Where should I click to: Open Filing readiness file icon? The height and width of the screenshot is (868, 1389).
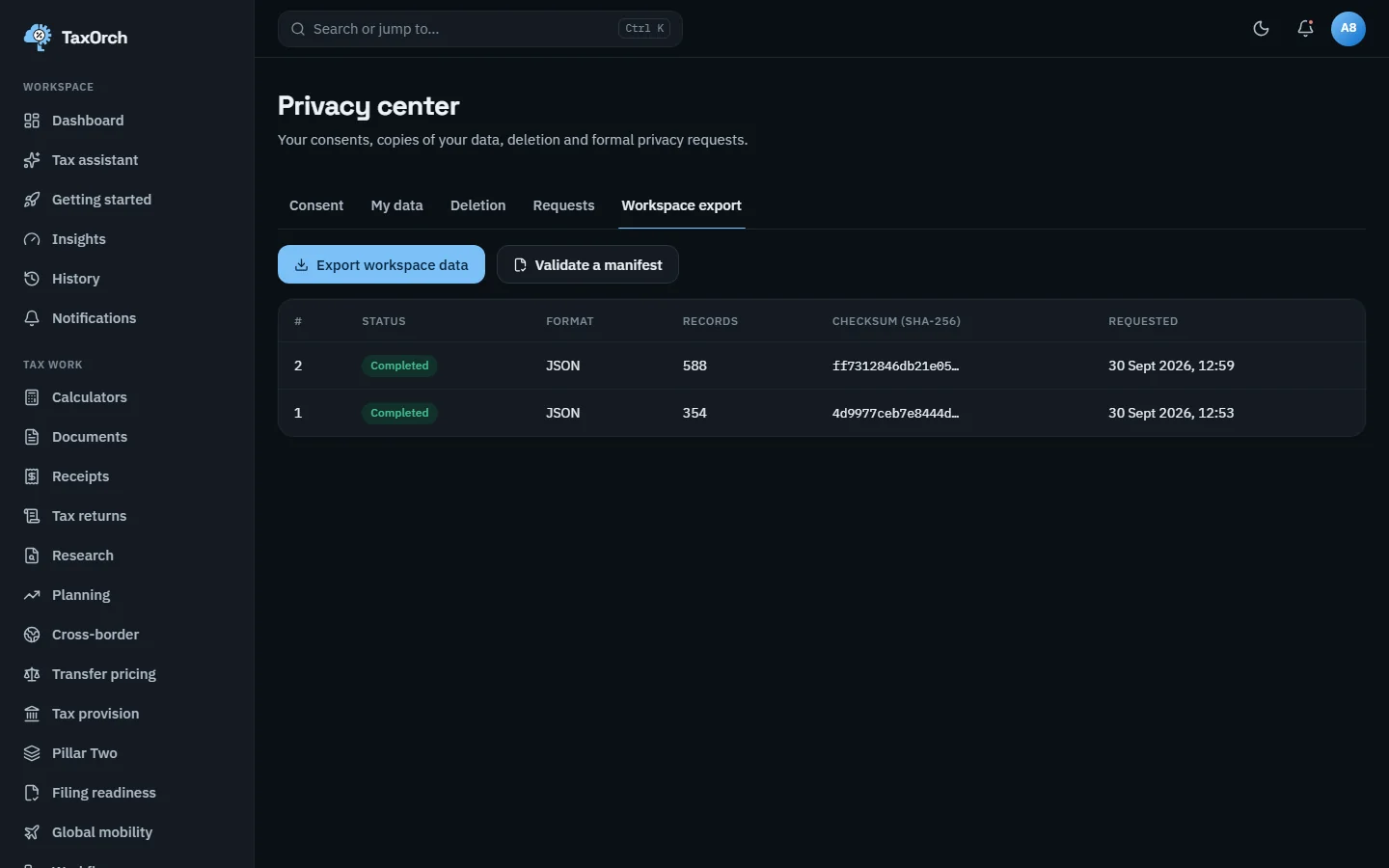(x=32, y=793)
